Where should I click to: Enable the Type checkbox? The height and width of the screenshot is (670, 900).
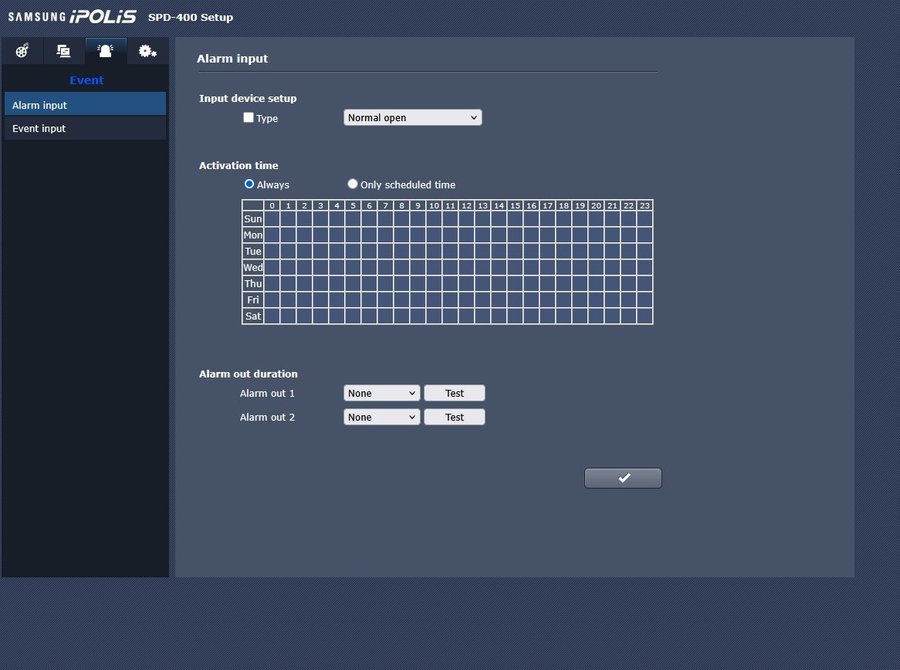point(249,118)
